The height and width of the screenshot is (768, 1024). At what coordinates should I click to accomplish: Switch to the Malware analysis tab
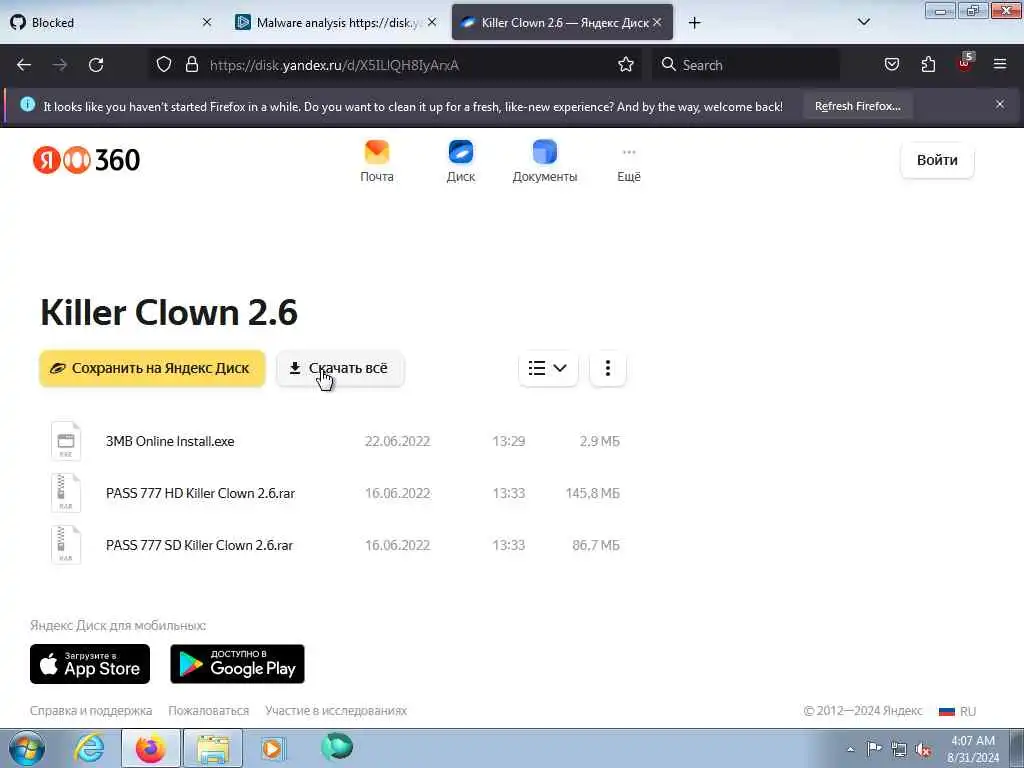336,22
